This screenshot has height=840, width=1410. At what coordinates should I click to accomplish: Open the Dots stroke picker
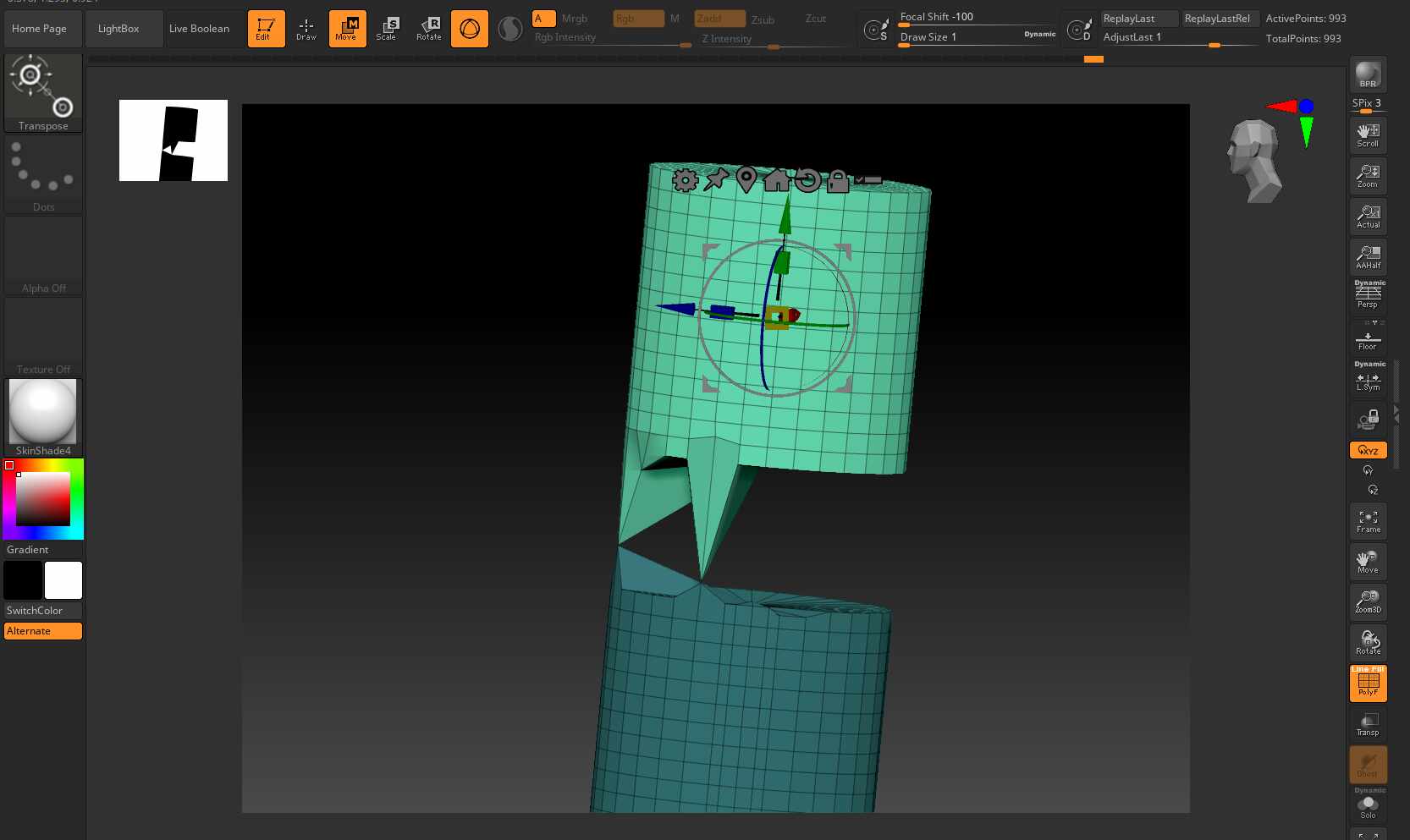tap(43, 174)
